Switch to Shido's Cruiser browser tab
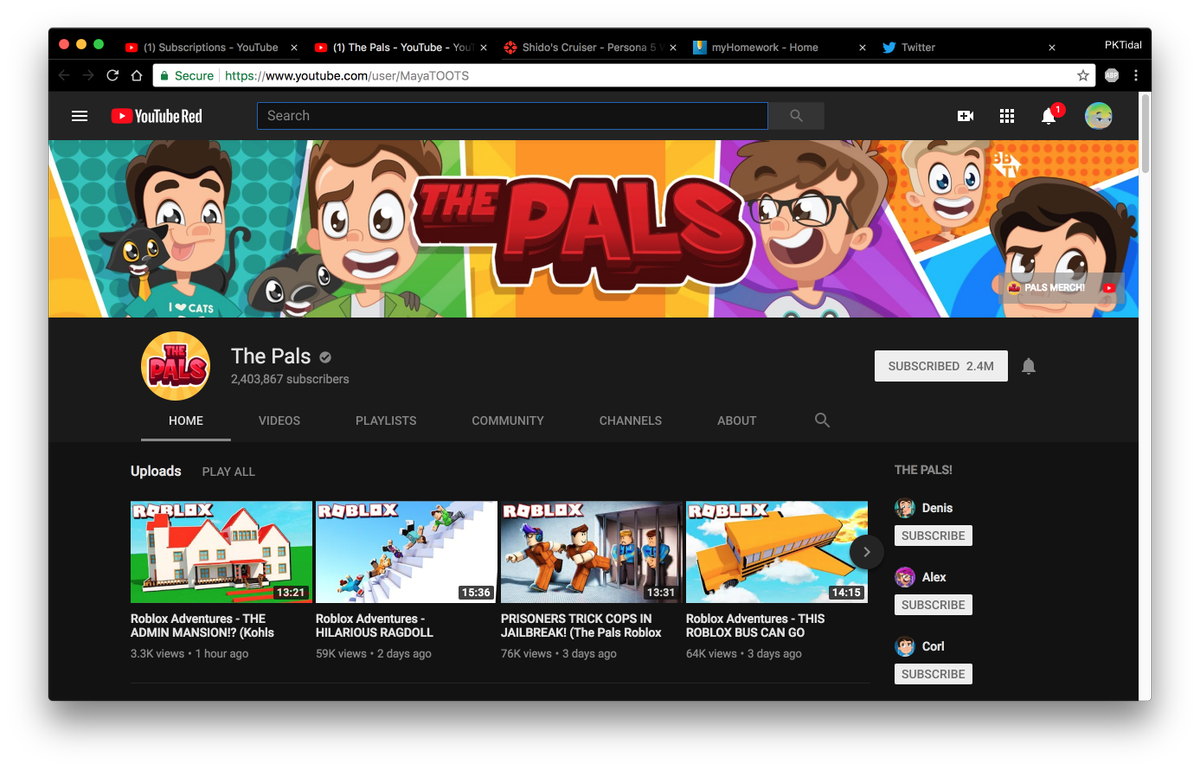The height and width of the screenshot is (770, 1200). coord(588,47)
